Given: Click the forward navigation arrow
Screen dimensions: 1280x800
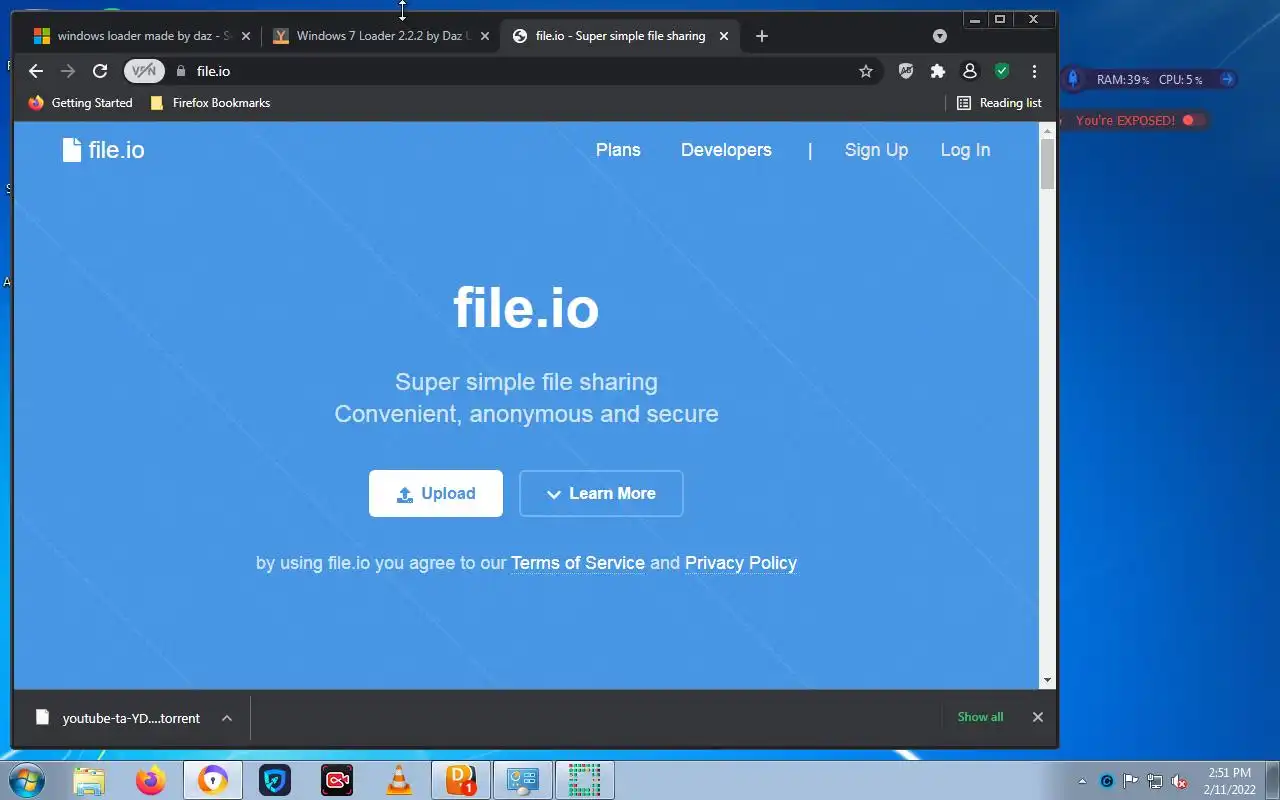Looking at the screenshot, I should click(68, 71).
